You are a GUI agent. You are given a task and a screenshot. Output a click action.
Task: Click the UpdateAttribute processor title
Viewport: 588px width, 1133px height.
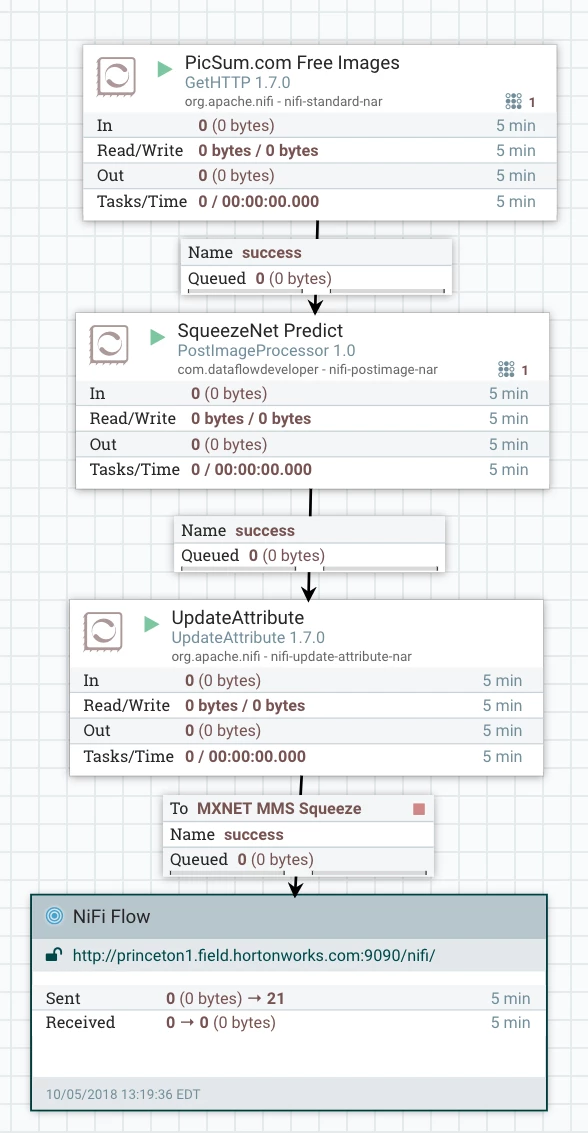(x=238, y=618)
